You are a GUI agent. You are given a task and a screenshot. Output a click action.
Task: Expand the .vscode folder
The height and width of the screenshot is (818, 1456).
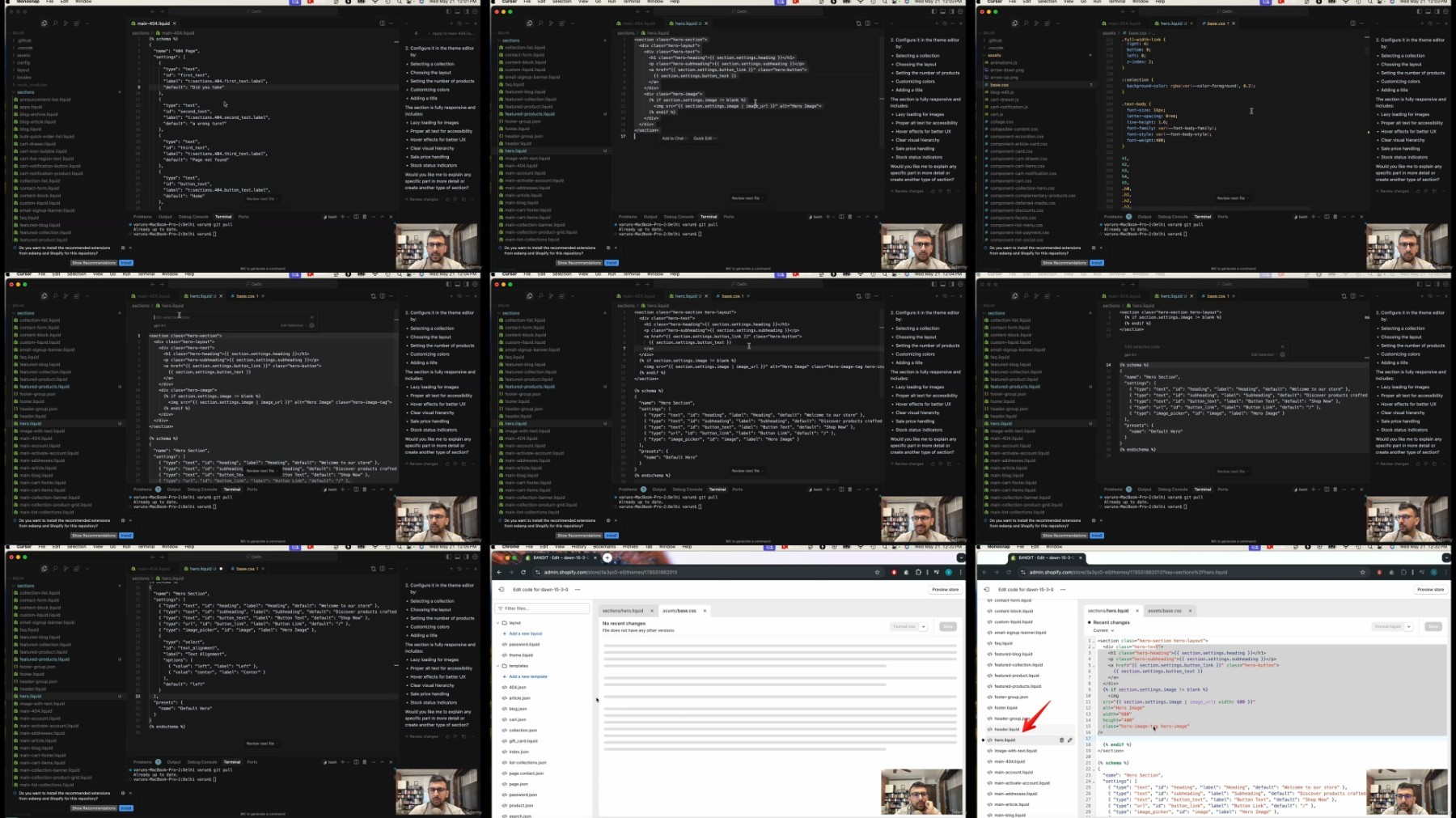[25, 48]
